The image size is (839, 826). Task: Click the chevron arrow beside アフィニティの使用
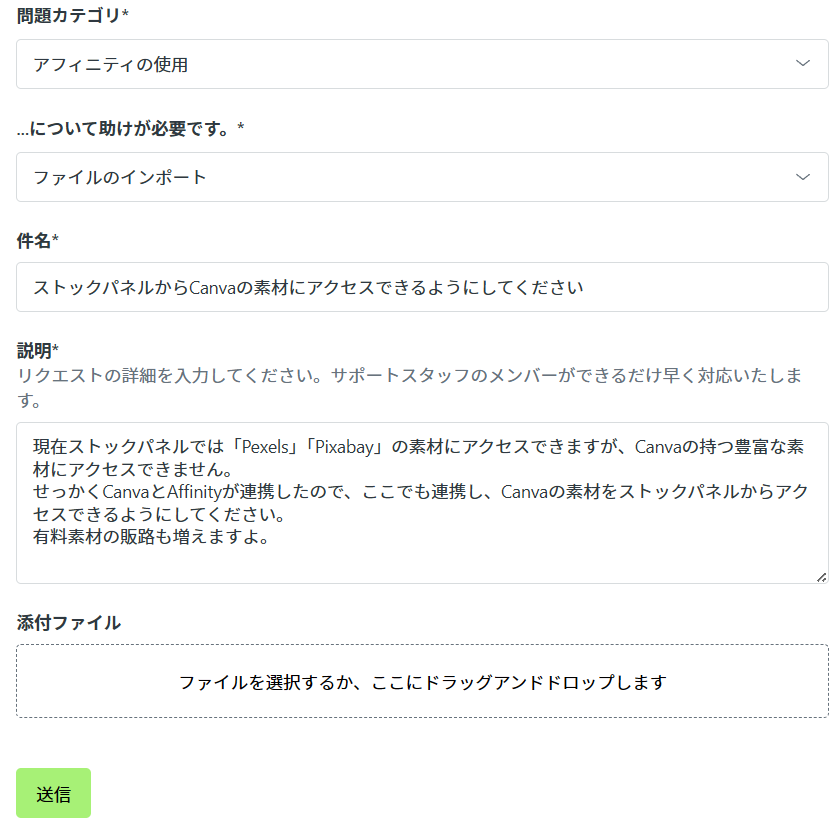[802, 64]
